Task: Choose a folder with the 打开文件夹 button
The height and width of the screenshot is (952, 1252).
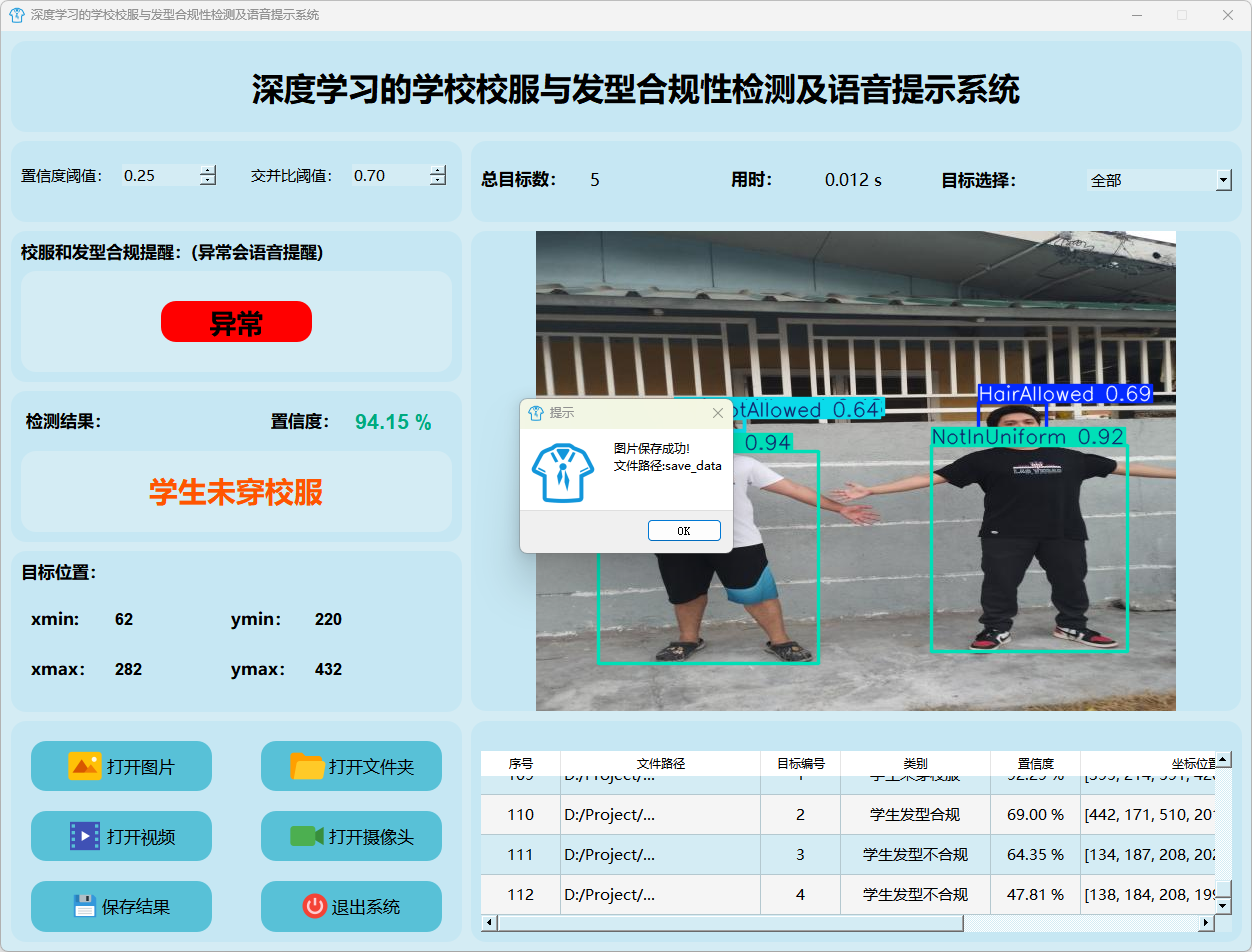Action: tap(351, 767)
